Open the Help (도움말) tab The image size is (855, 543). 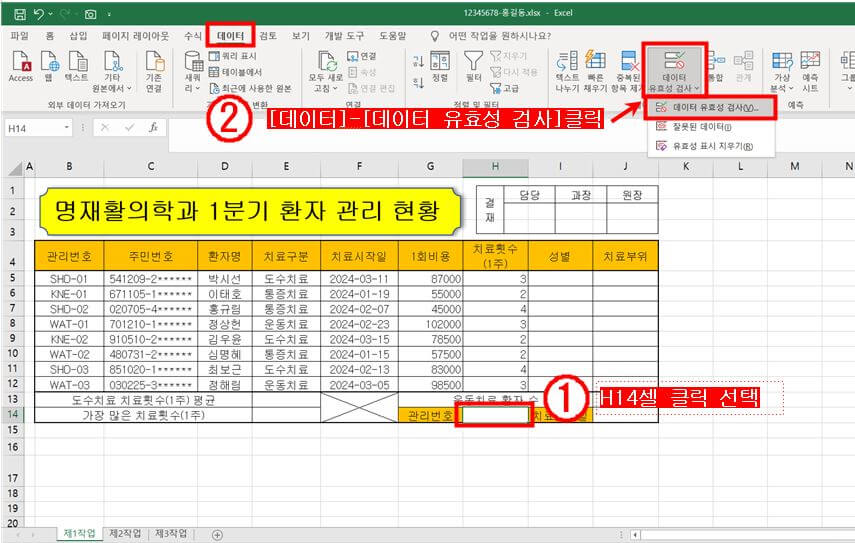click(x=393, y=36)
